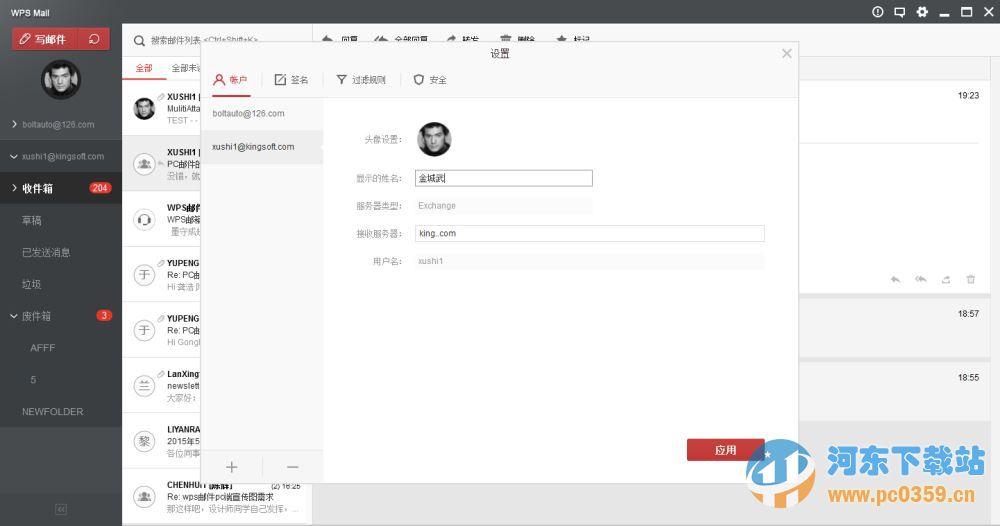
Task: Click the avatar image in 头像设置
Action: click(434, 139)
